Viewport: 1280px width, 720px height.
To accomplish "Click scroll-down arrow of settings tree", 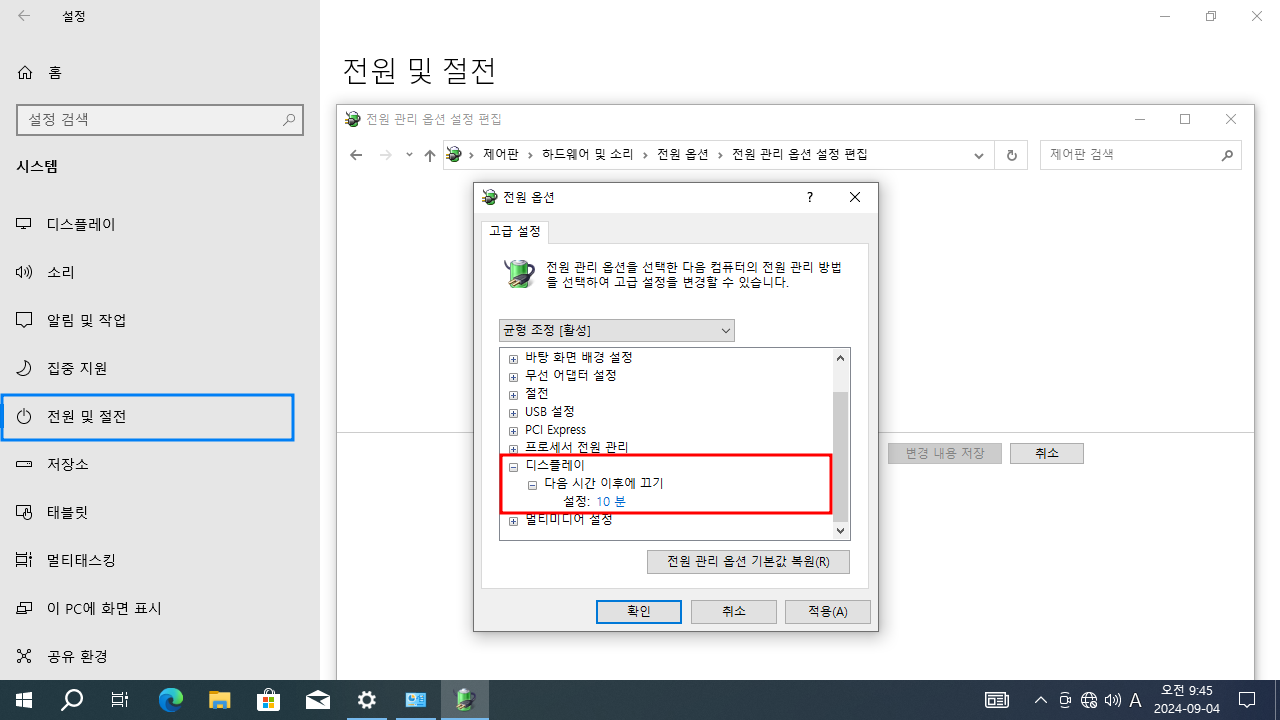I will tap(841, 532).
